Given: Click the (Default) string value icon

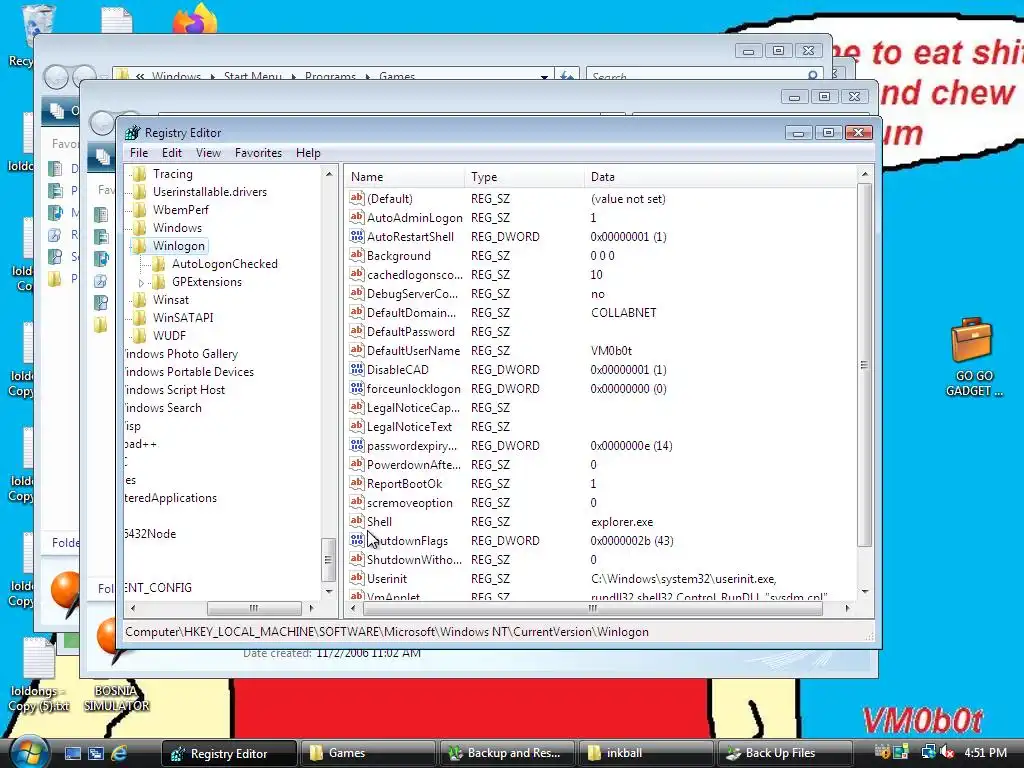Looking at the screenshot, I should tap(357, 198).
